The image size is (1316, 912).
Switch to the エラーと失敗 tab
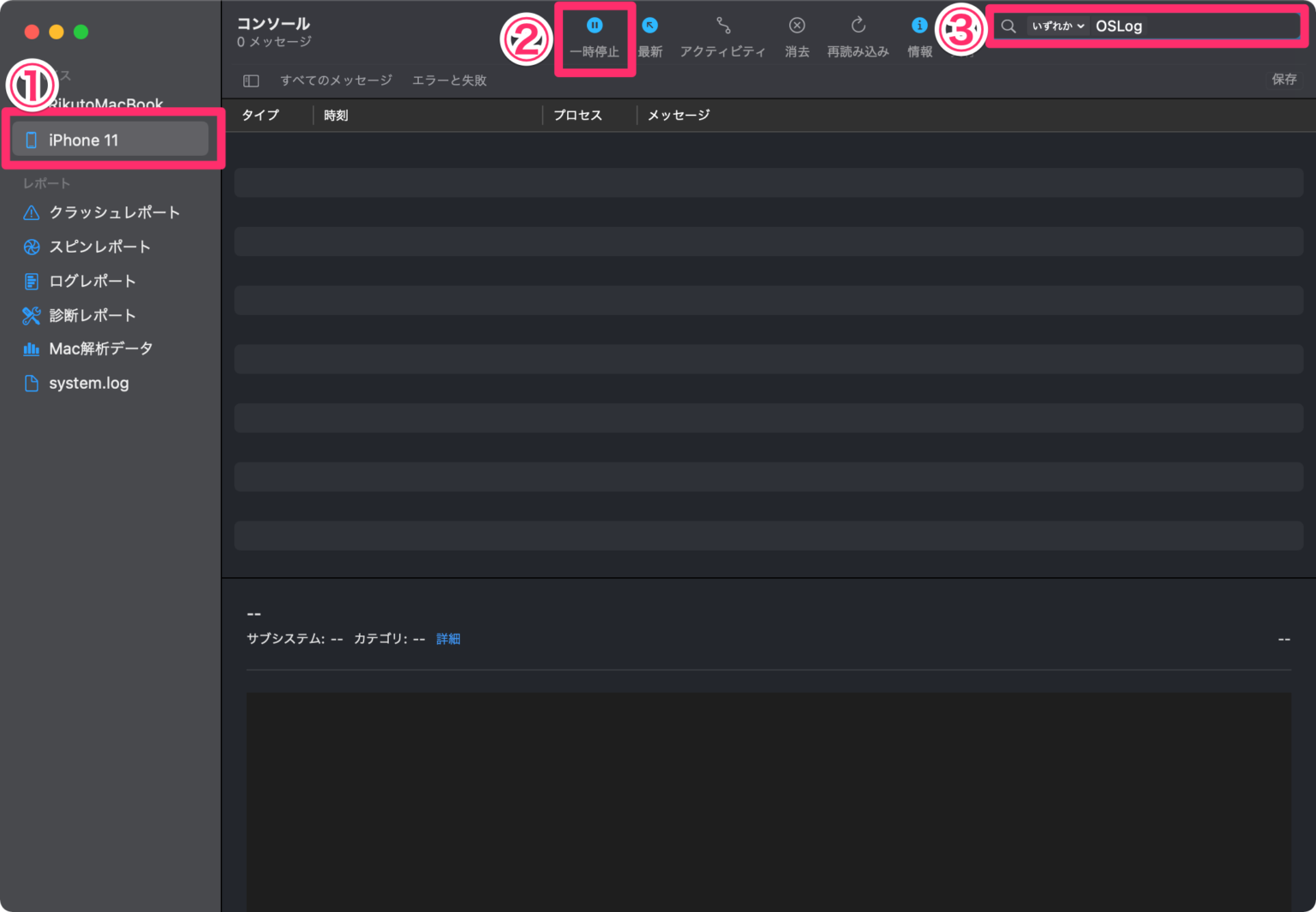click(449, 80)
